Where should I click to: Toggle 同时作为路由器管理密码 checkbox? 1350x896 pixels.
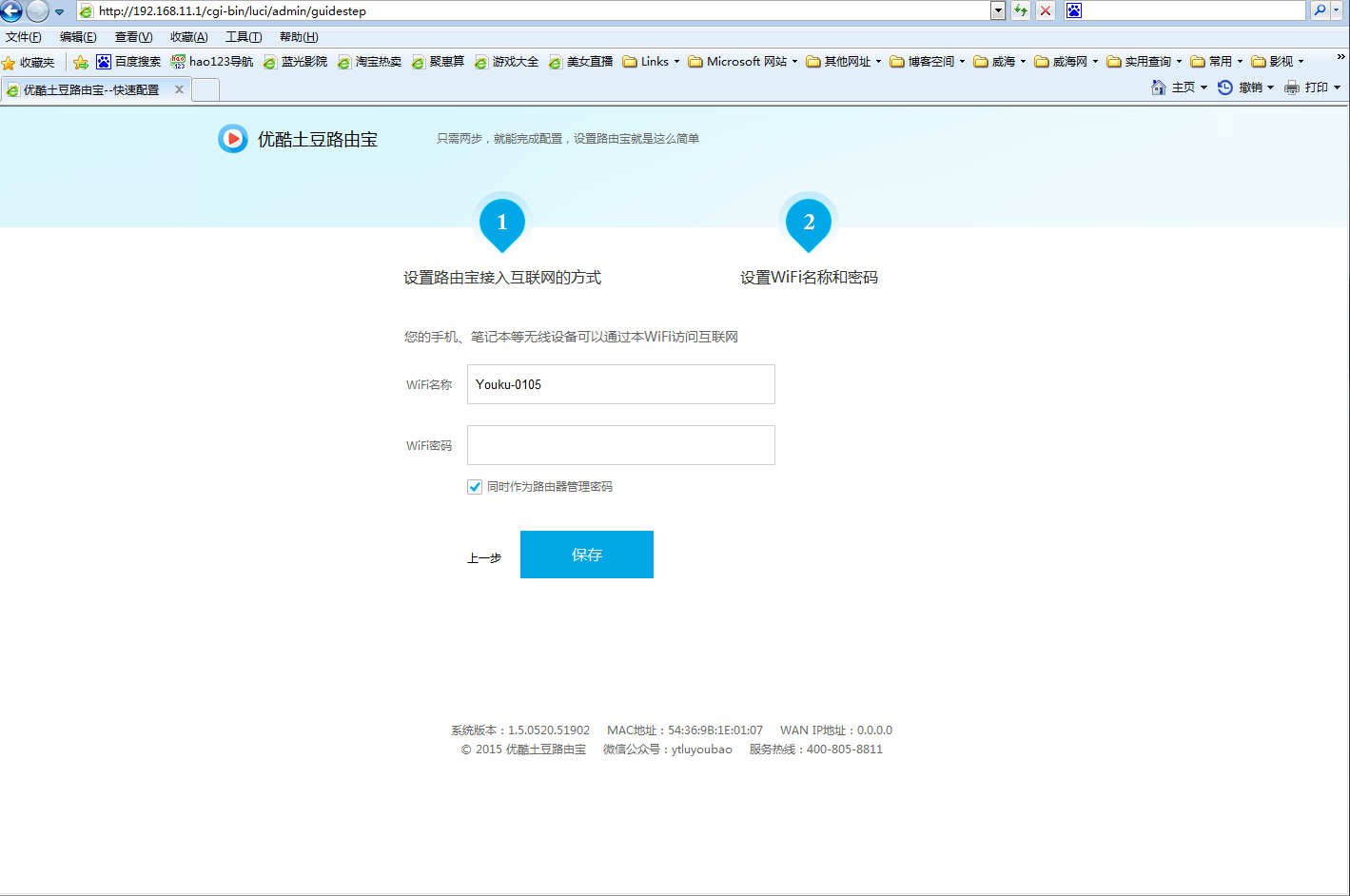point(475,487)
